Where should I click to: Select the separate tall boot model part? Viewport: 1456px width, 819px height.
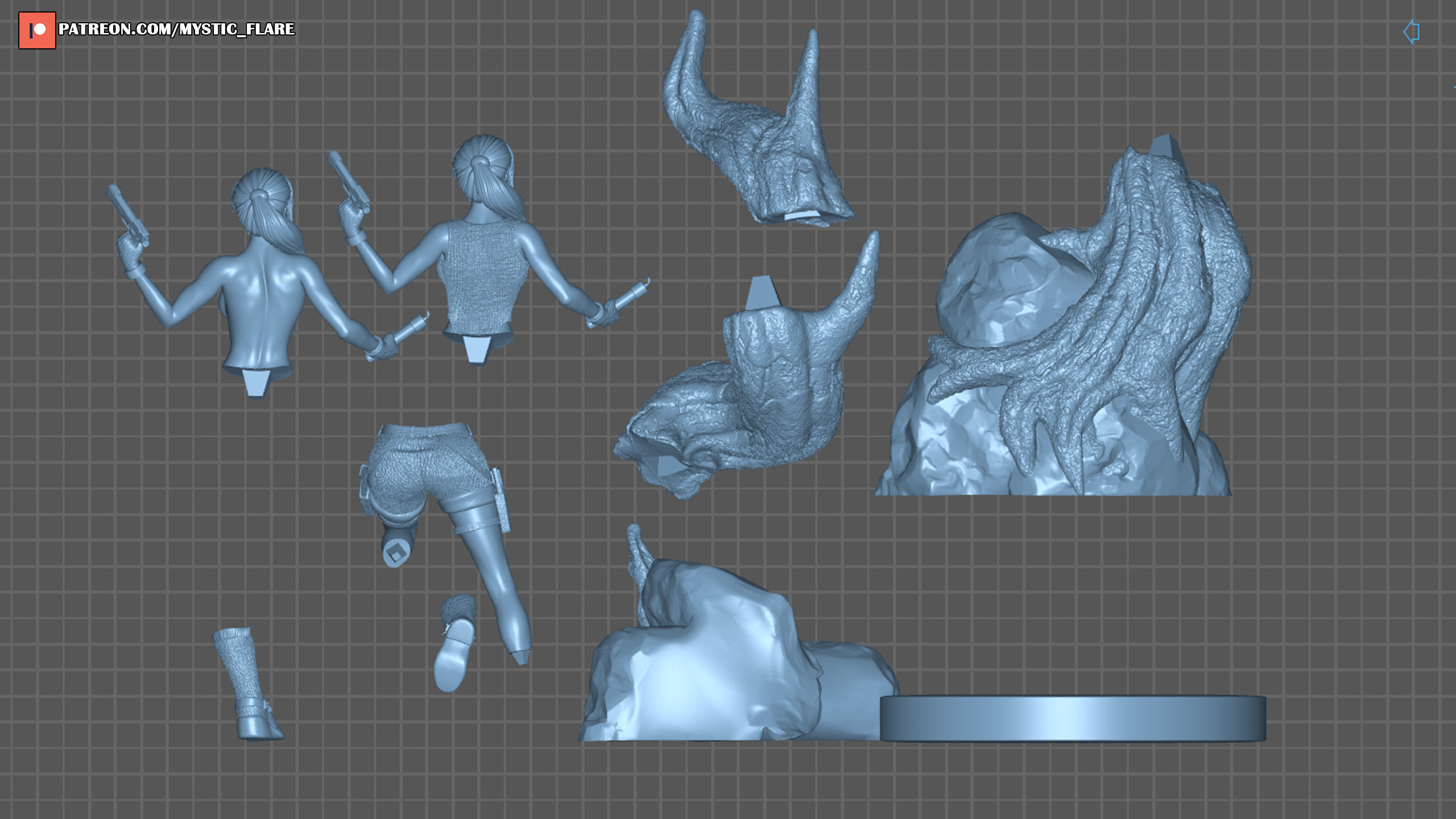pos(248,684)
